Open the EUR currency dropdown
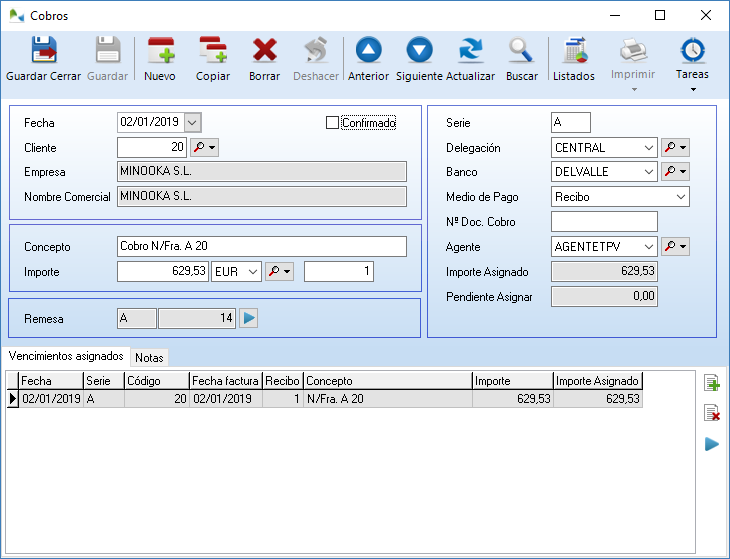The width and height of the screenshot is (730, 559). 252,271
